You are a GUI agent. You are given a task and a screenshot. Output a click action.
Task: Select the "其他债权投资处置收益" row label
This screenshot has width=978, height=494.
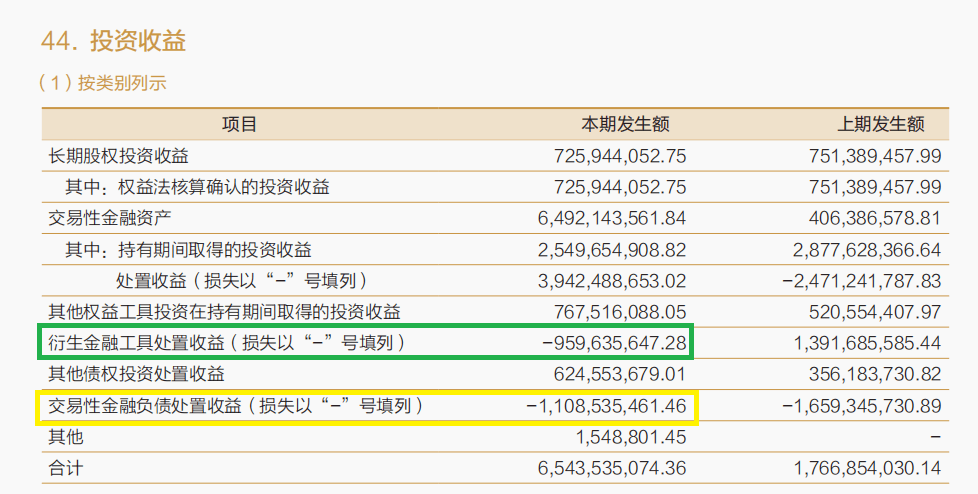pyautogui.click(x=137, y=375)
